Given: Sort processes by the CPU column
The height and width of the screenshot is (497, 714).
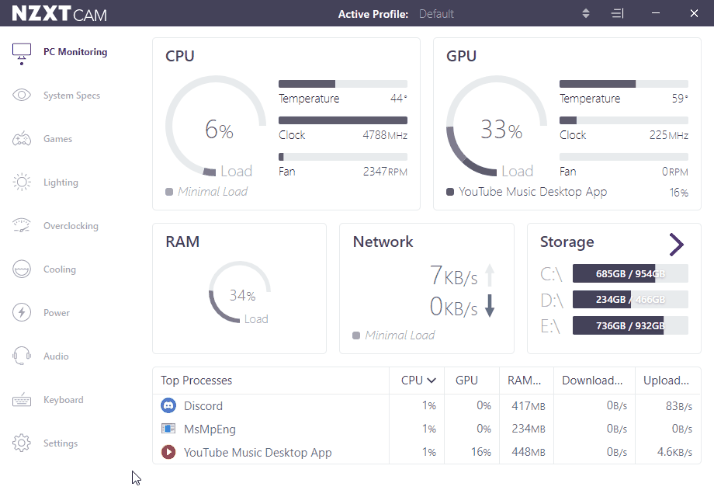Looking at the screenshot, I should 418,380.
